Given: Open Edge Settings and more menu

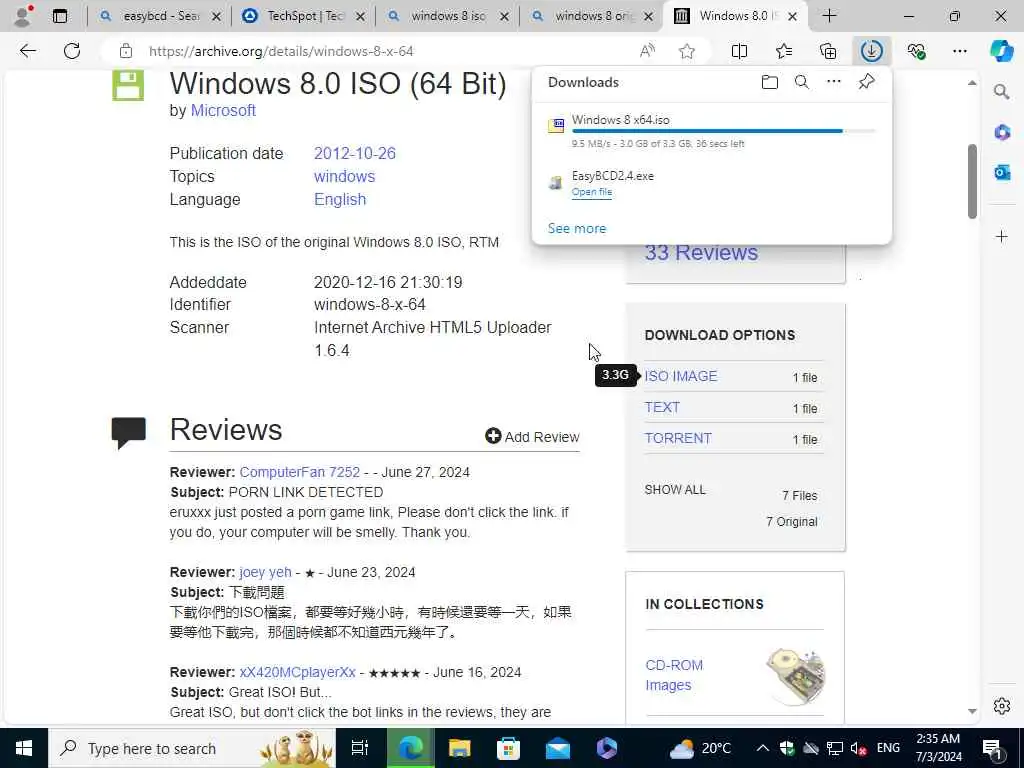Looking at the screenshot, I should coord(959,51).
